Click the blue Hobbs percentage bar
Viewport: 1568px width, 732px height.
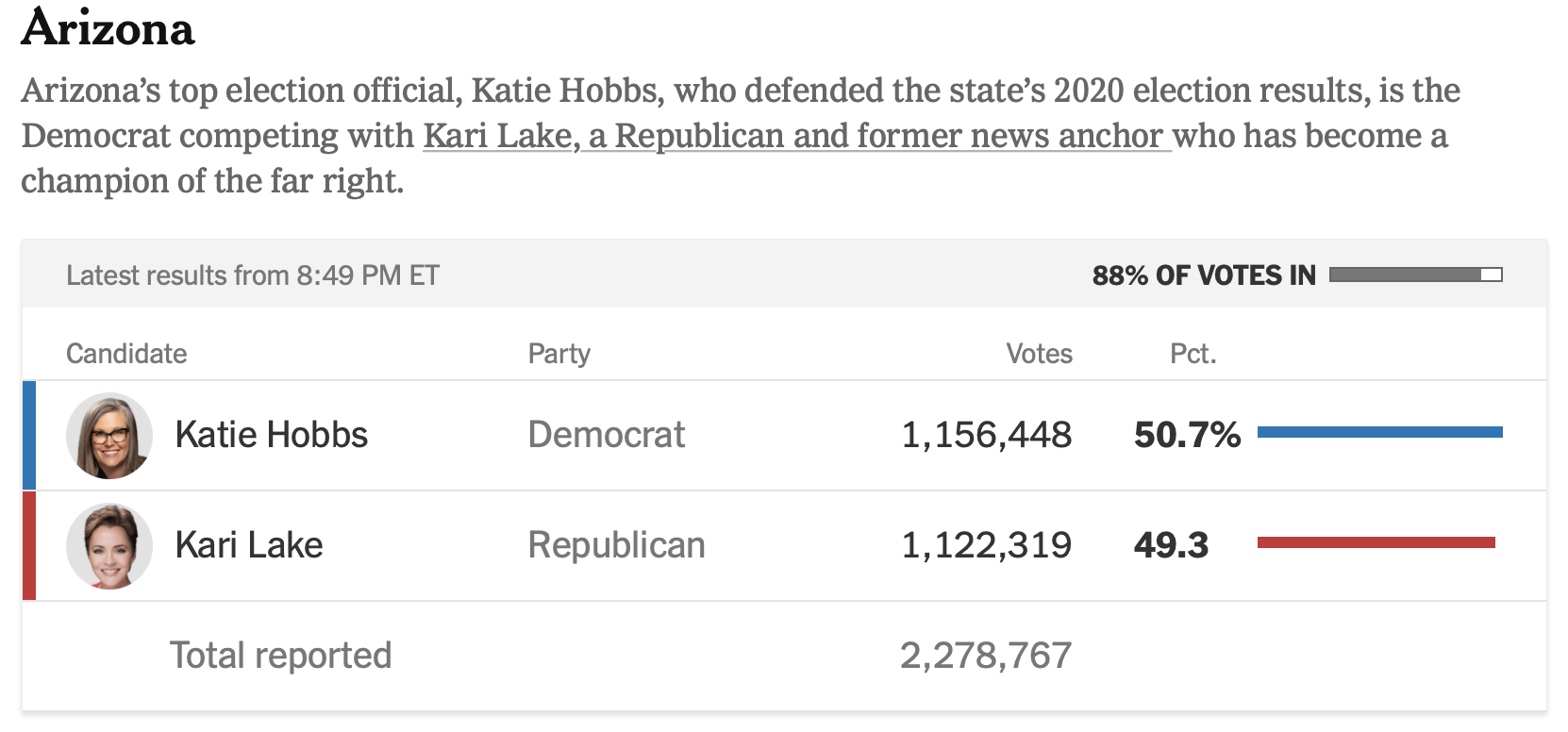(1379, 432)
